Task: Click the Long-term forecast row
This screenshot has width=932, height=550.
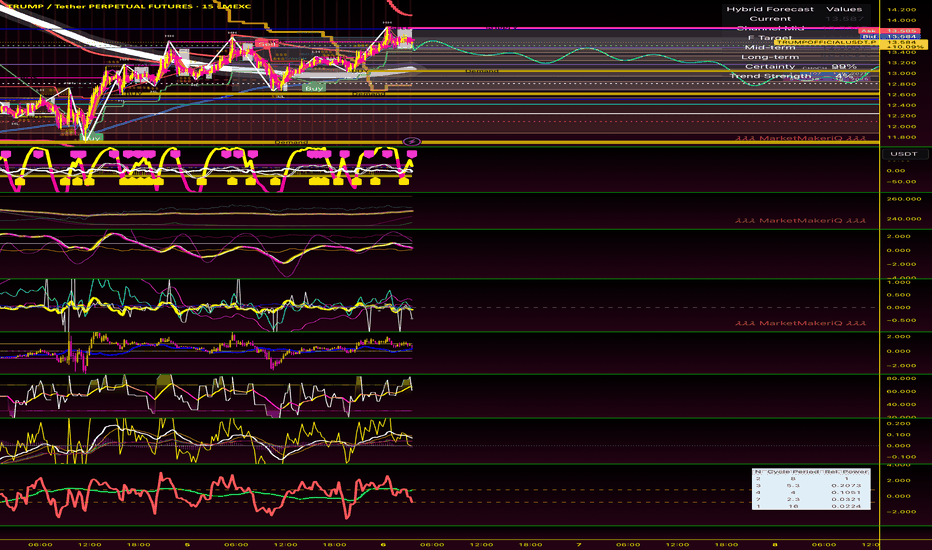Action: coord(796,57)
